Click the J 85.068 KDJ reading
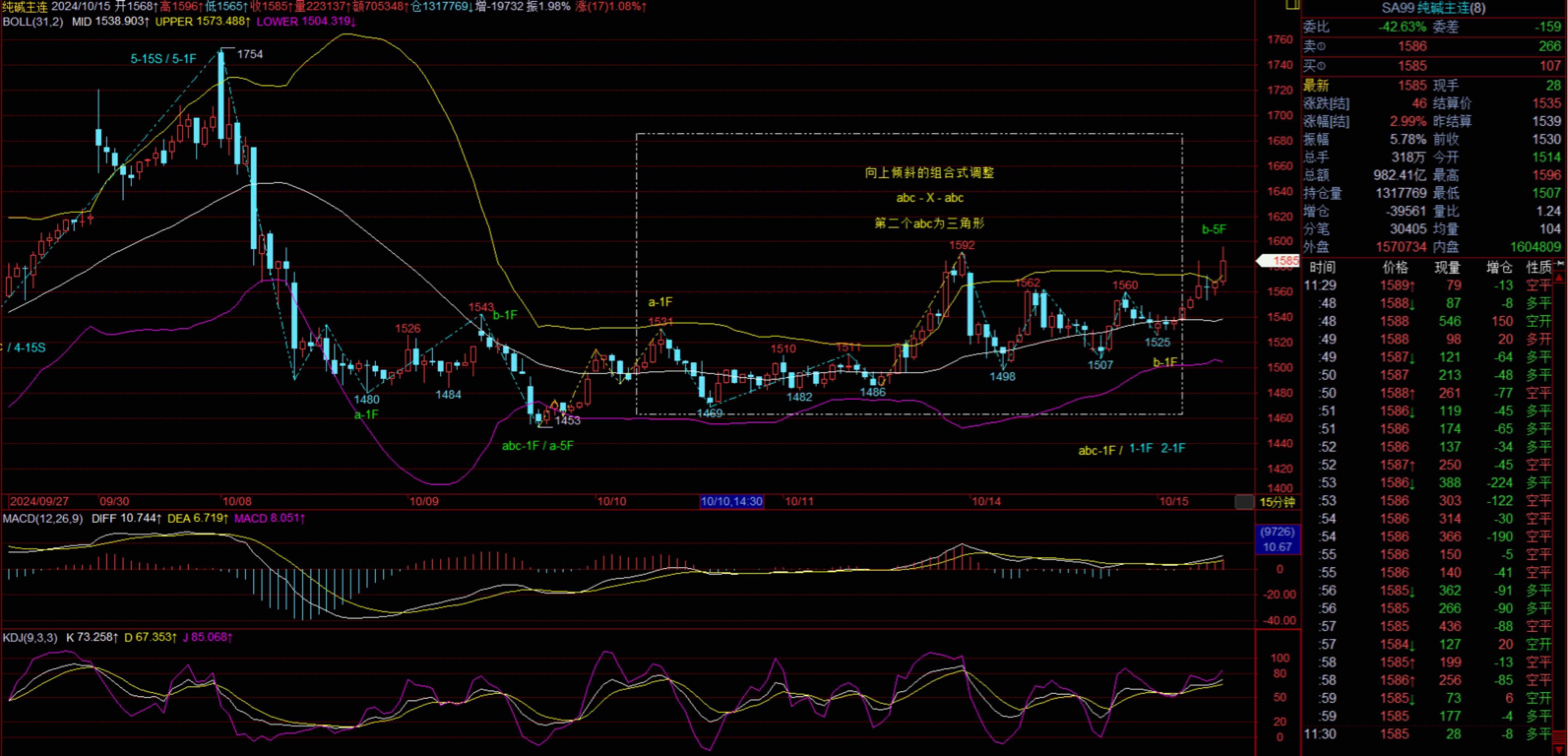The image size is (1568, 756). 208,637
